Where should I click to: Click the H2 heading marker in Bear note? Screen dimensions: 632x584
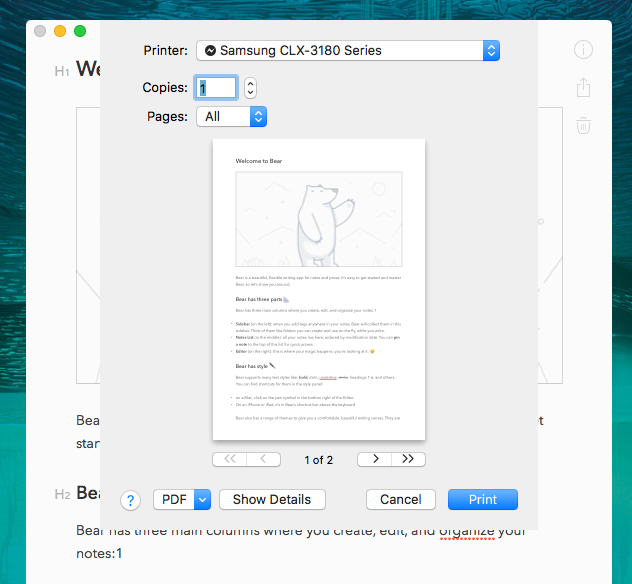click(62, 494)
